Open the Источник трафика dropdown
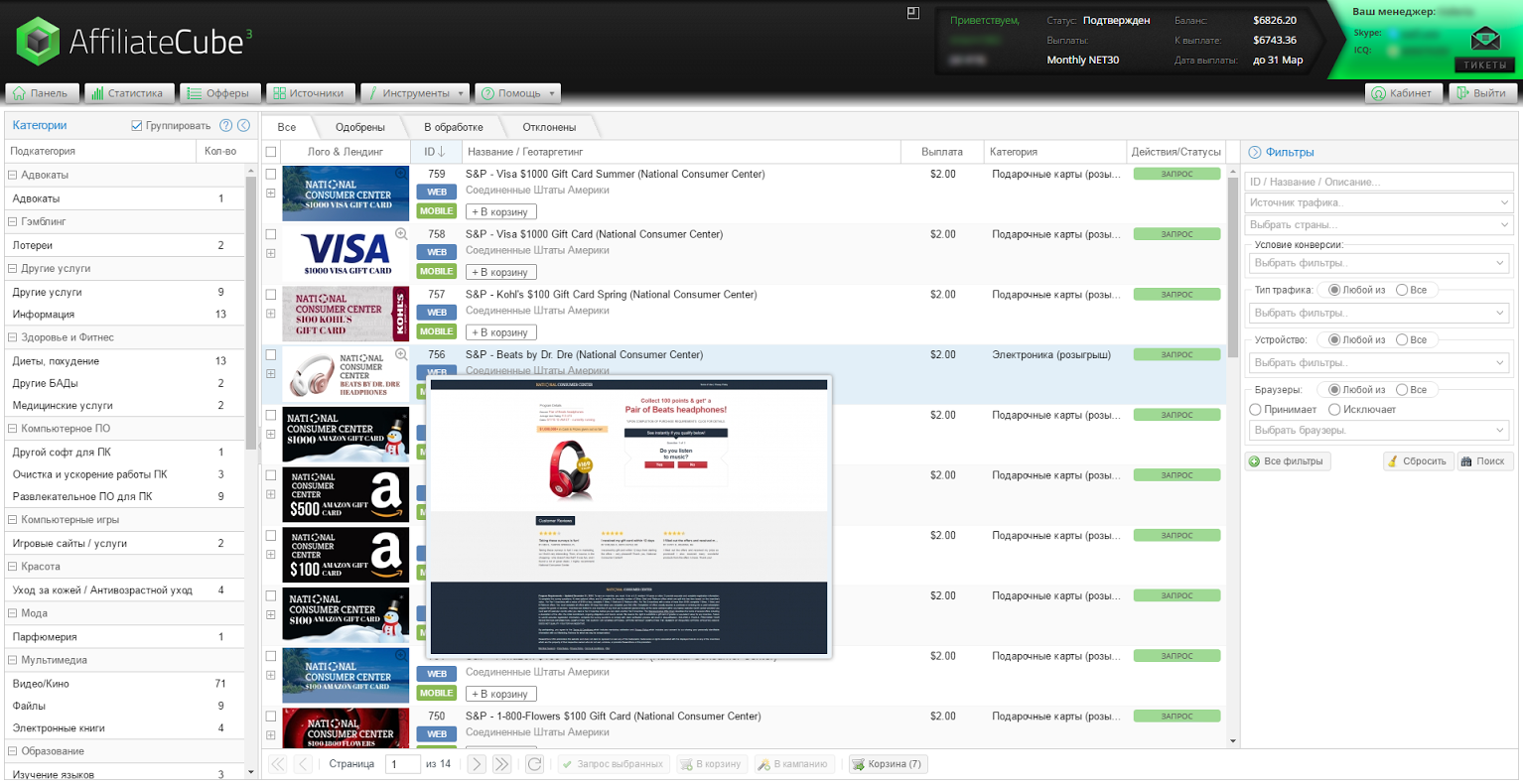 [x=1379, y=202]
